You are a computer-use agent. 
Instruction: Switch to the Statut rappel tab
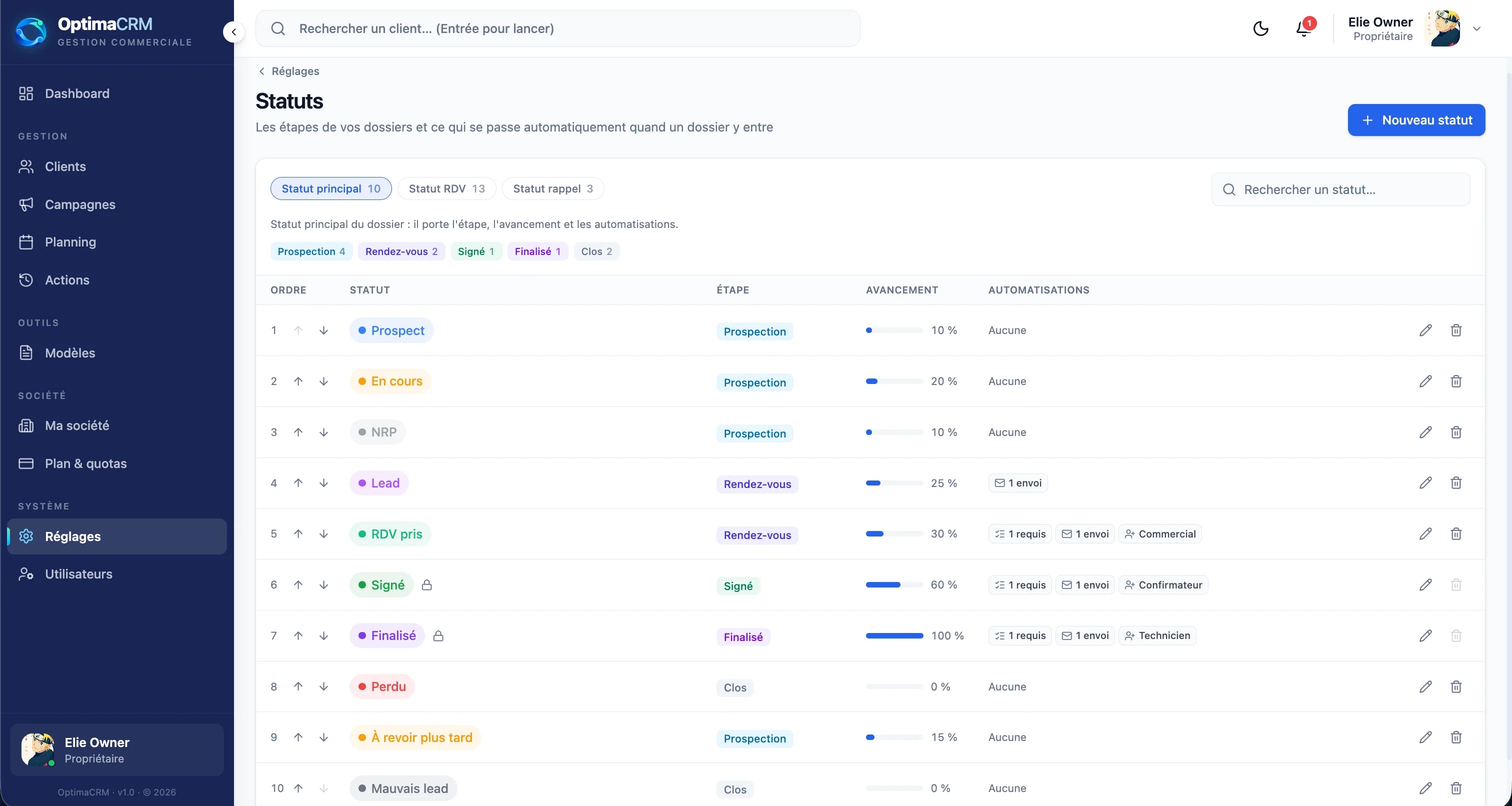pyautogui.click(x=553, y=188)
